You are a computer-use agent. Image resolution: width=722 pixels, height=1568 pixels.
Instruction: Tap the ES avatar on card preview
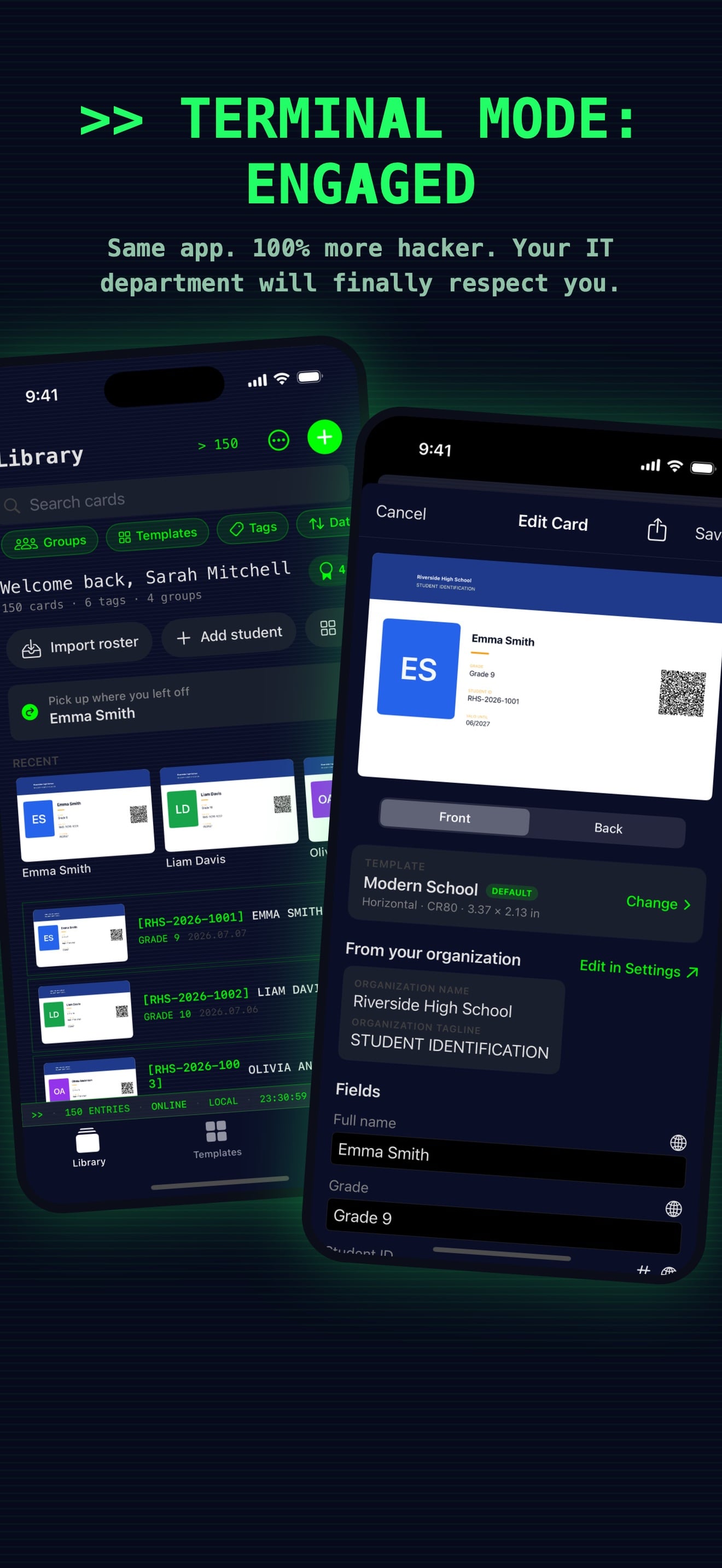pos(418,668)
